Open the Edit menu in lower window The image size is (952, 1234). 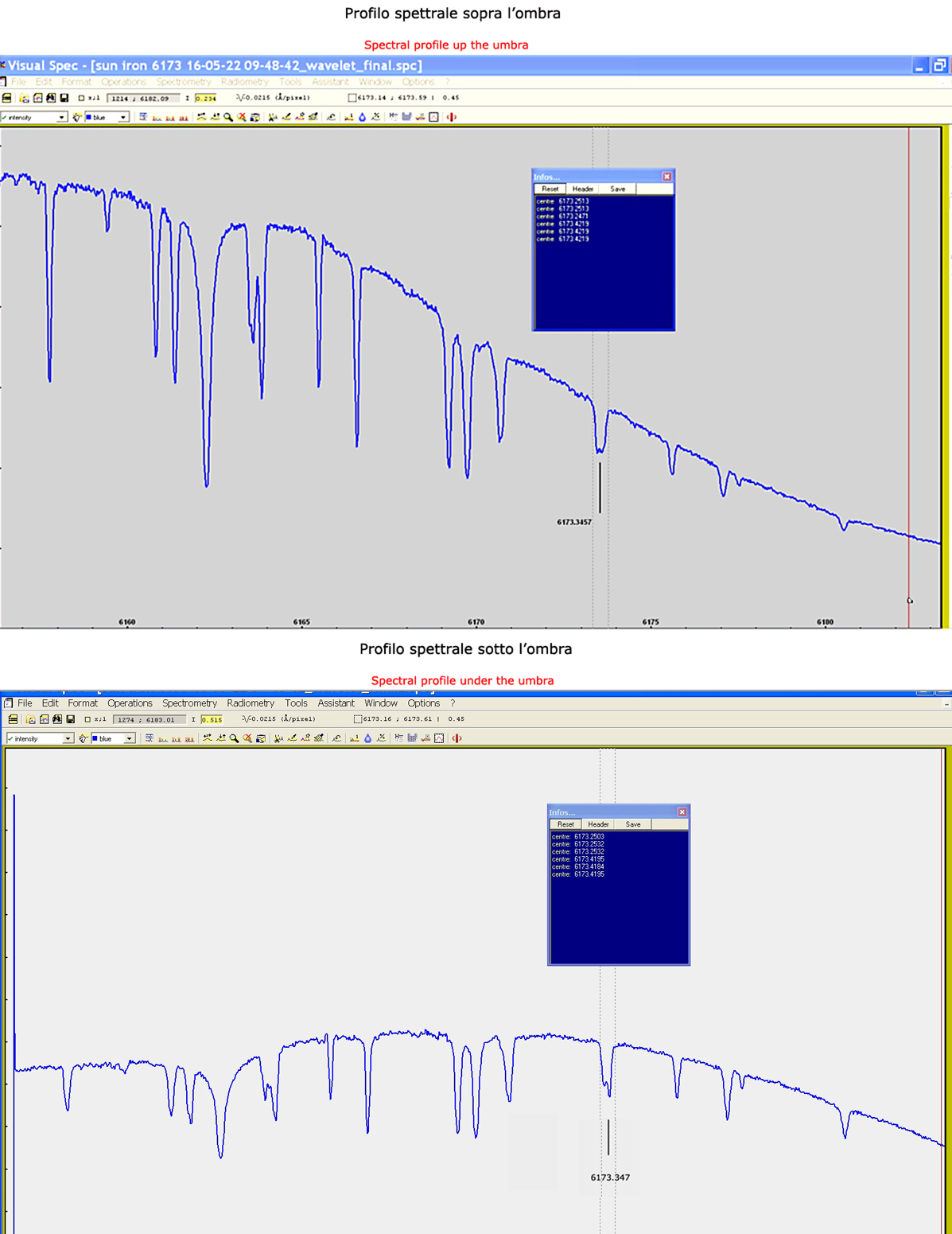pyautogui.click(x=50, y=703)
